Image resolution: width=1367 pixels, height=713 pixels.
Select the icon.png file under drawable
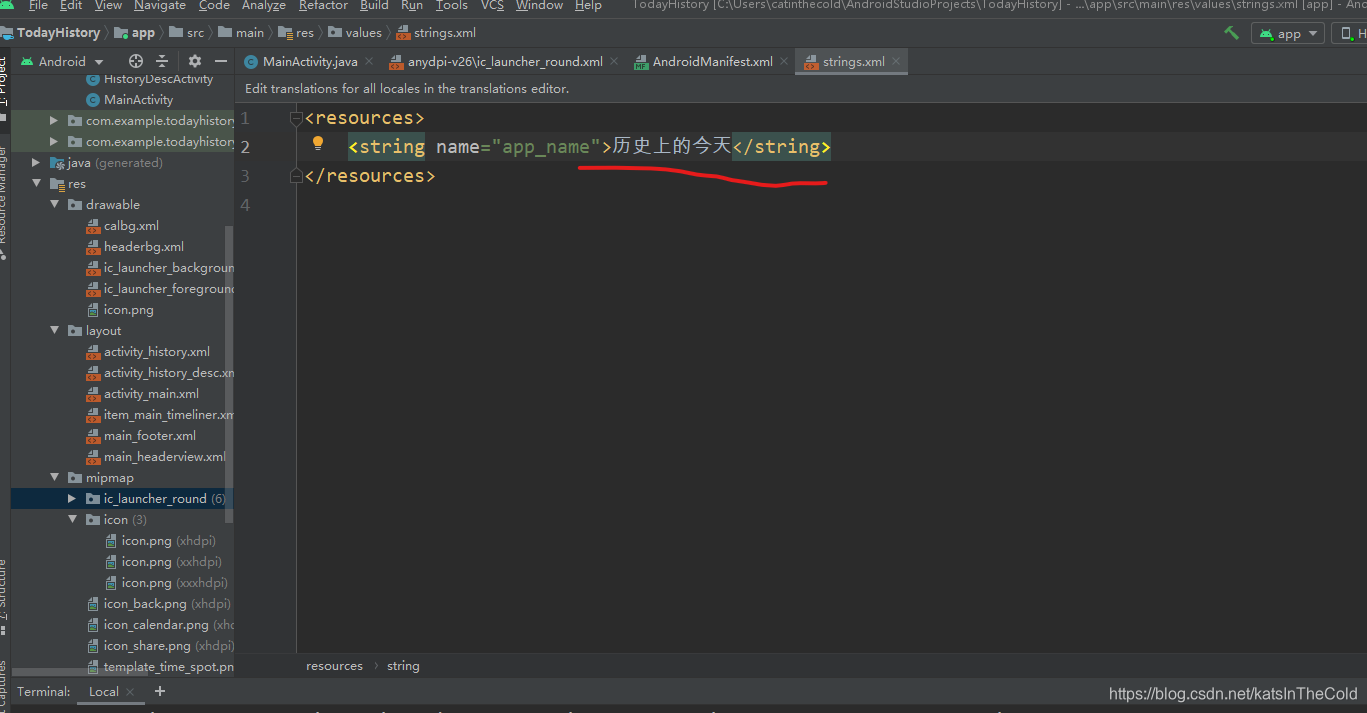128,310
